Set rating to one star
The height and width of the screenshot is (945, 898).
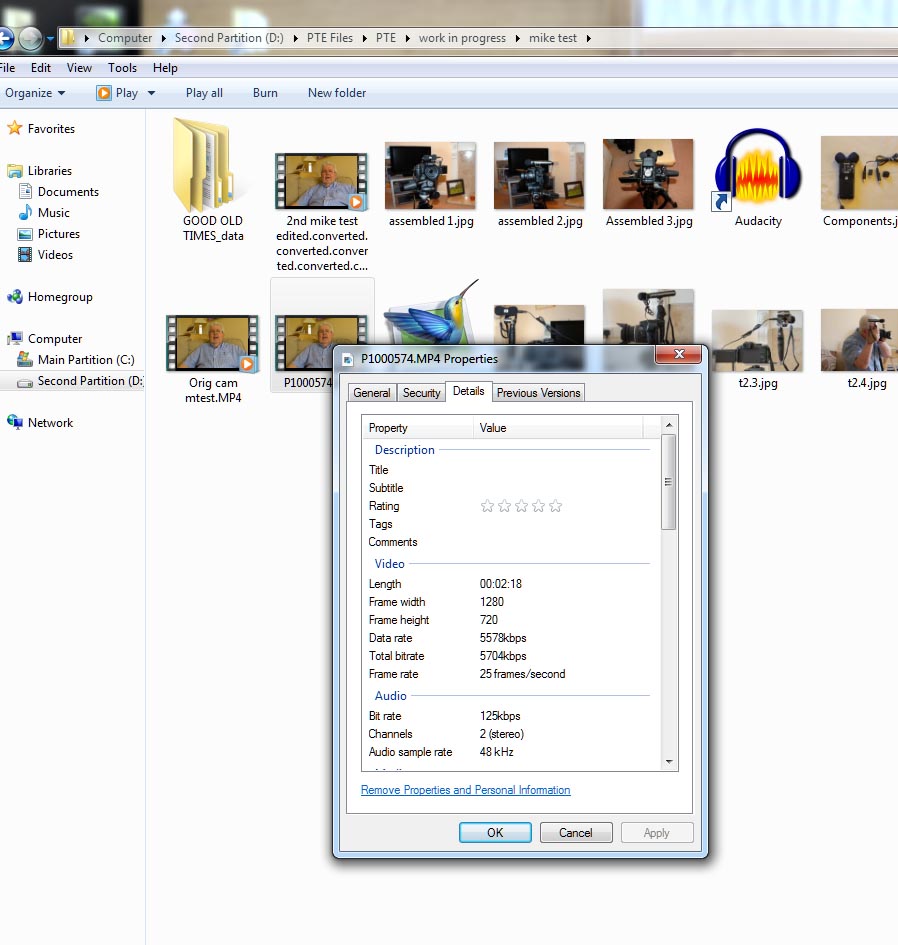(x=487, y=506)
